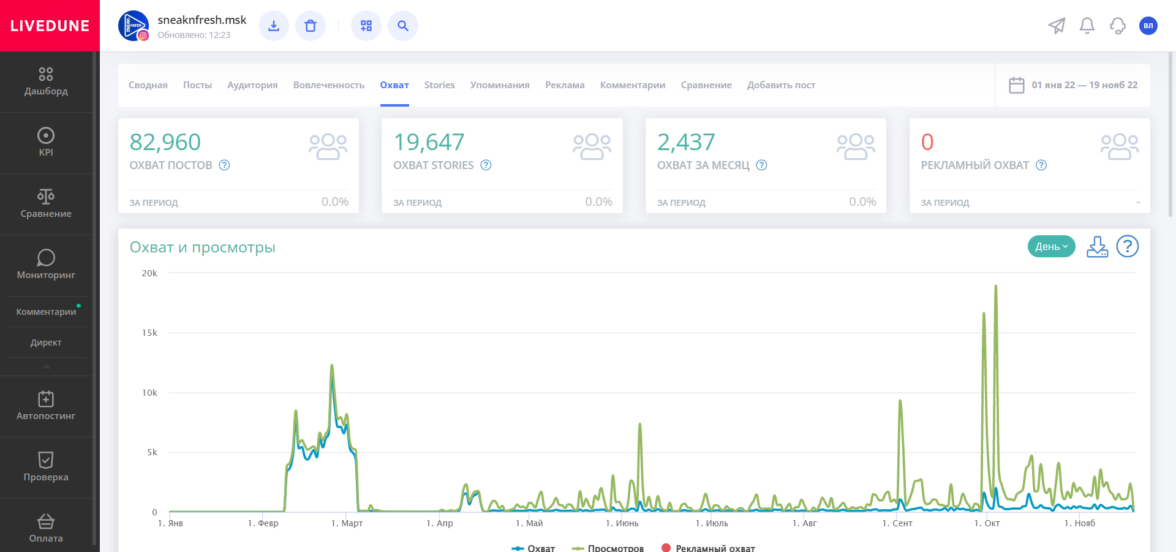Go to Мониторинг in sidebar
1176x552 pixels.
click(46, 264)
